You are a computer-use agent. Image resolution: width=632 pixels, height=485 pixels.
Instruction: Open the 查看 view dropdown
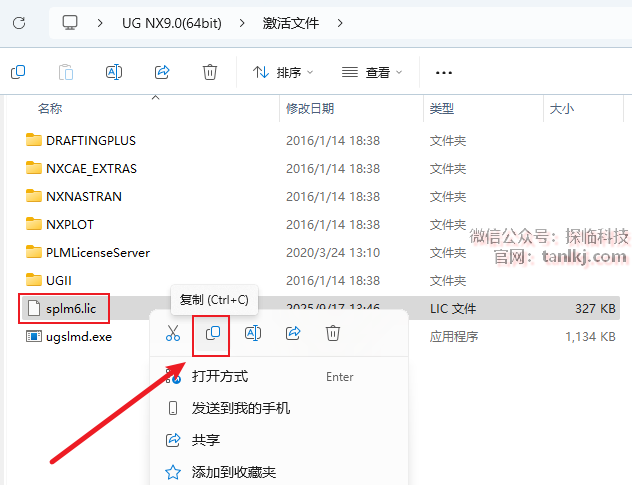coord(372,73)
